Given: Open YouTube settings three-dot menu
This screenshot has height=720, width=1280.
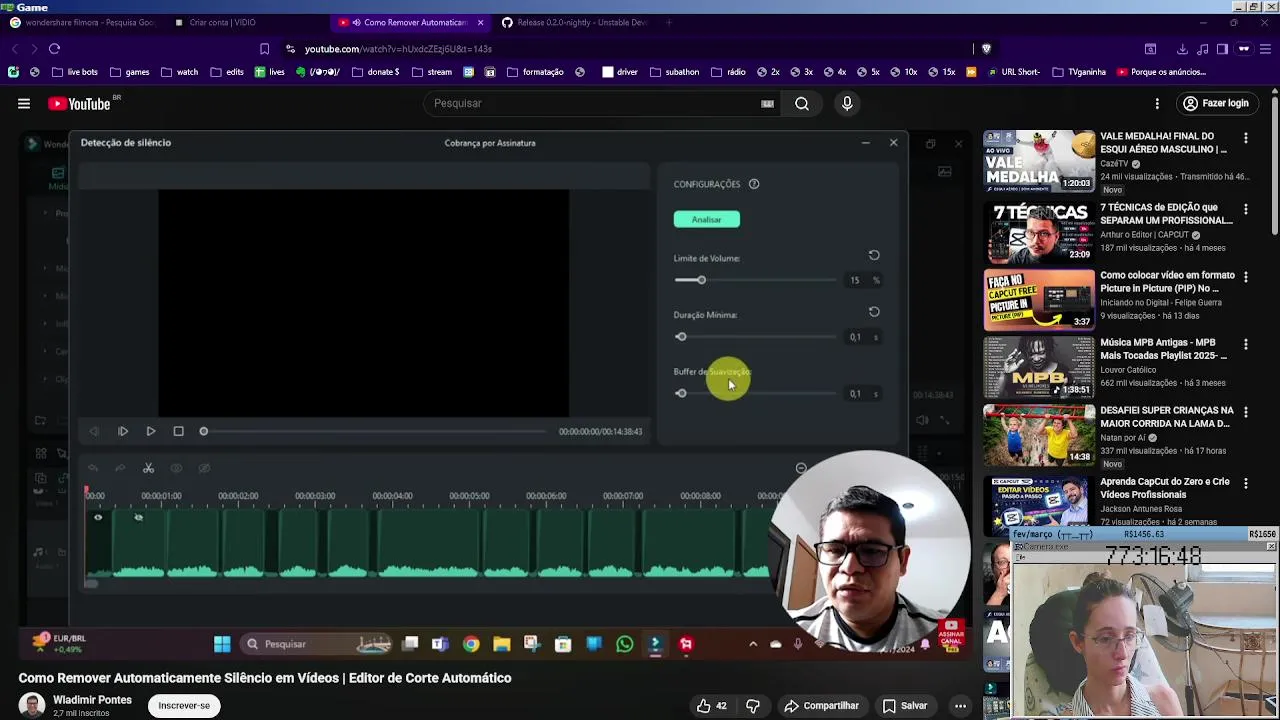Looking at the screenshot, I should coord(1157,103).
